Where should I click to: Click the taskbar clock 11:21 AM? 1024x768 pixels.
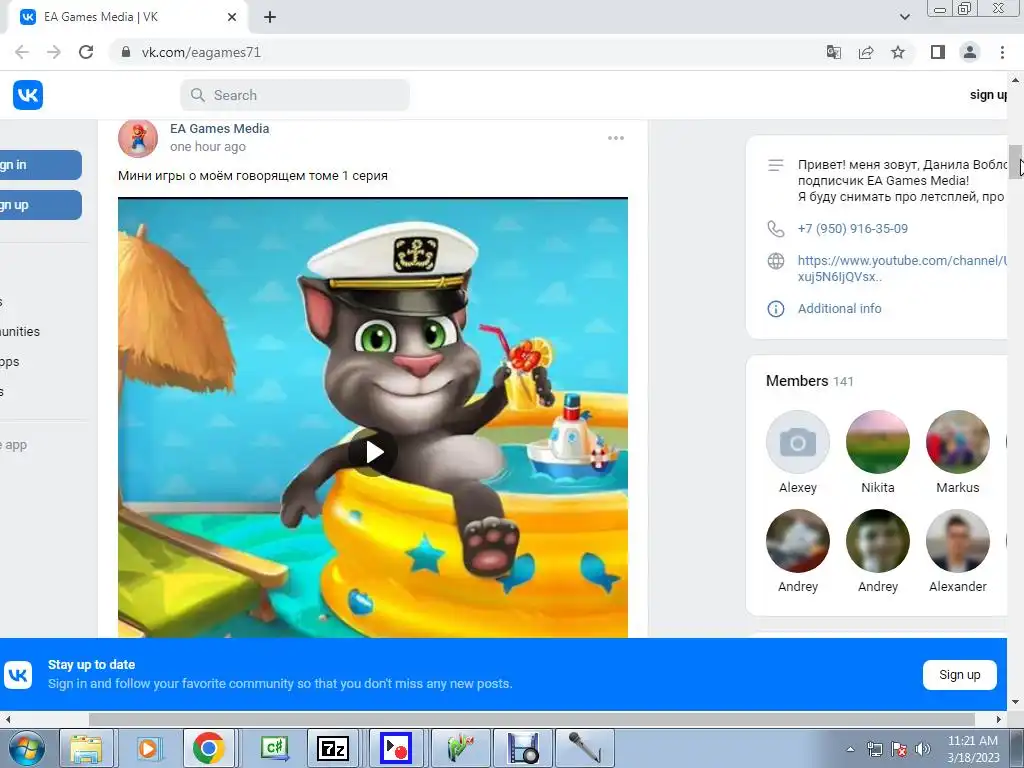(972, 741)
